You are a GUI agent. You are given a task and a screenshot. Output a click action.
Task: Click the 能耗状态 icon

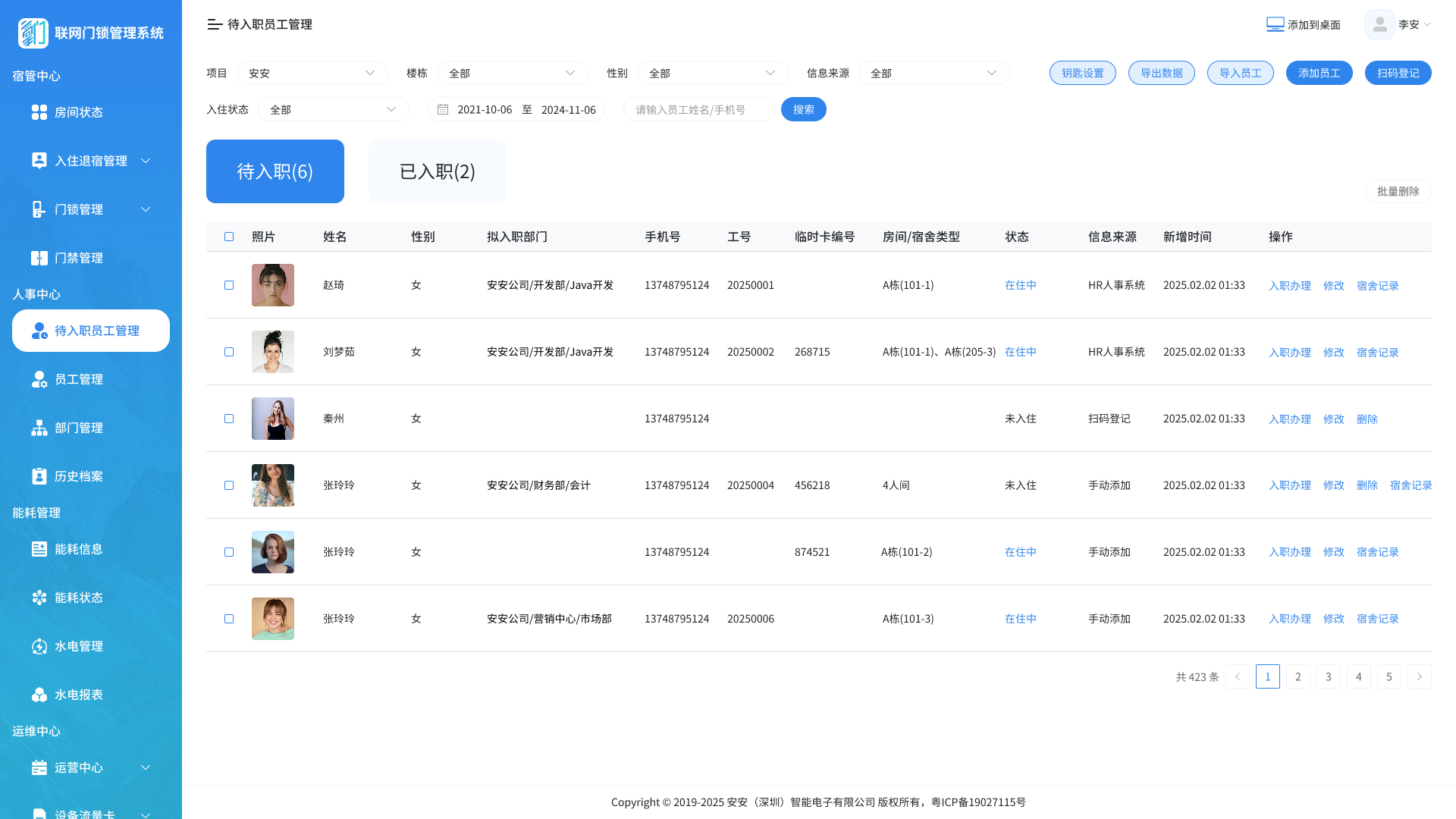click(x=39, y=598)
